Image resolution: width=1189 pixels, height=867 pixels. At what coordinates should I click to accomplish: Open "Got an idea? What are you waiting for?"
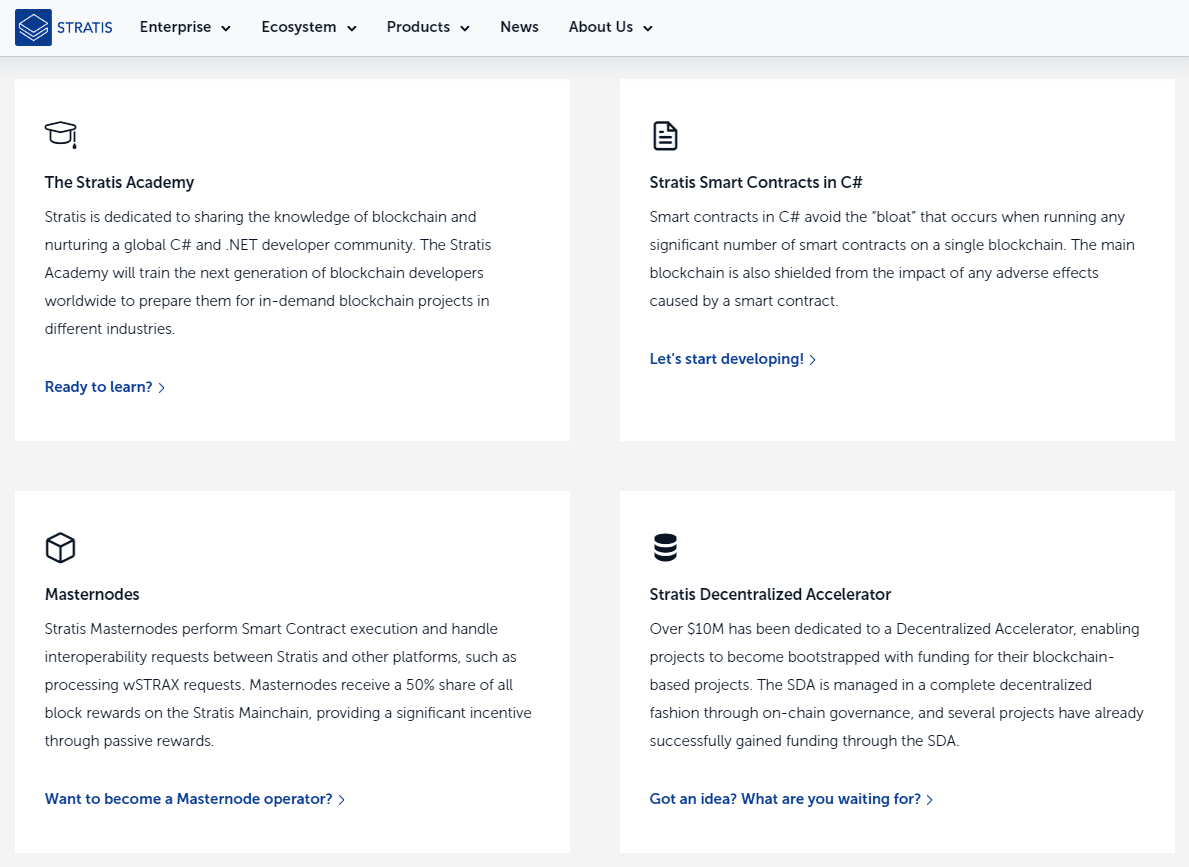coord(785,799)
